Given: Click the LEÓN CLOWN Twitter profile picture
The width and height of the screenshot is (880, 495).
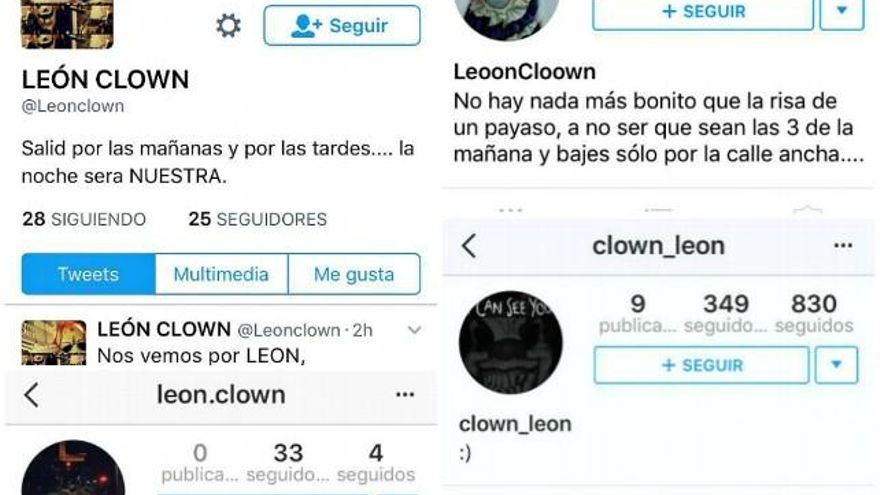Looking at the screenshot, I should 67,24.
